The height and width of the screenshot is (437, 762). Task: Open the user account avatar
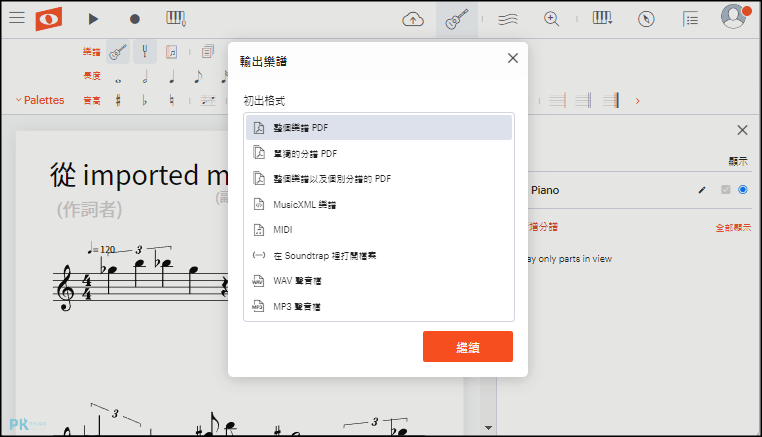(x=735, y=17)
